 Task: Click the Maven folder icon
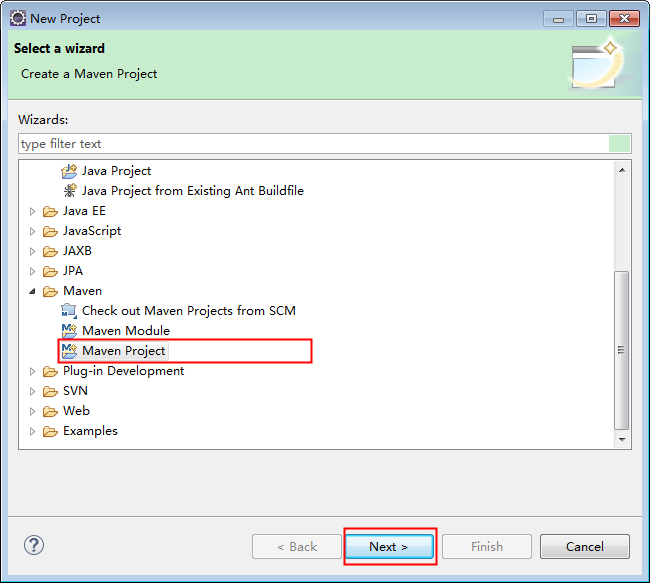coord(50,292)
